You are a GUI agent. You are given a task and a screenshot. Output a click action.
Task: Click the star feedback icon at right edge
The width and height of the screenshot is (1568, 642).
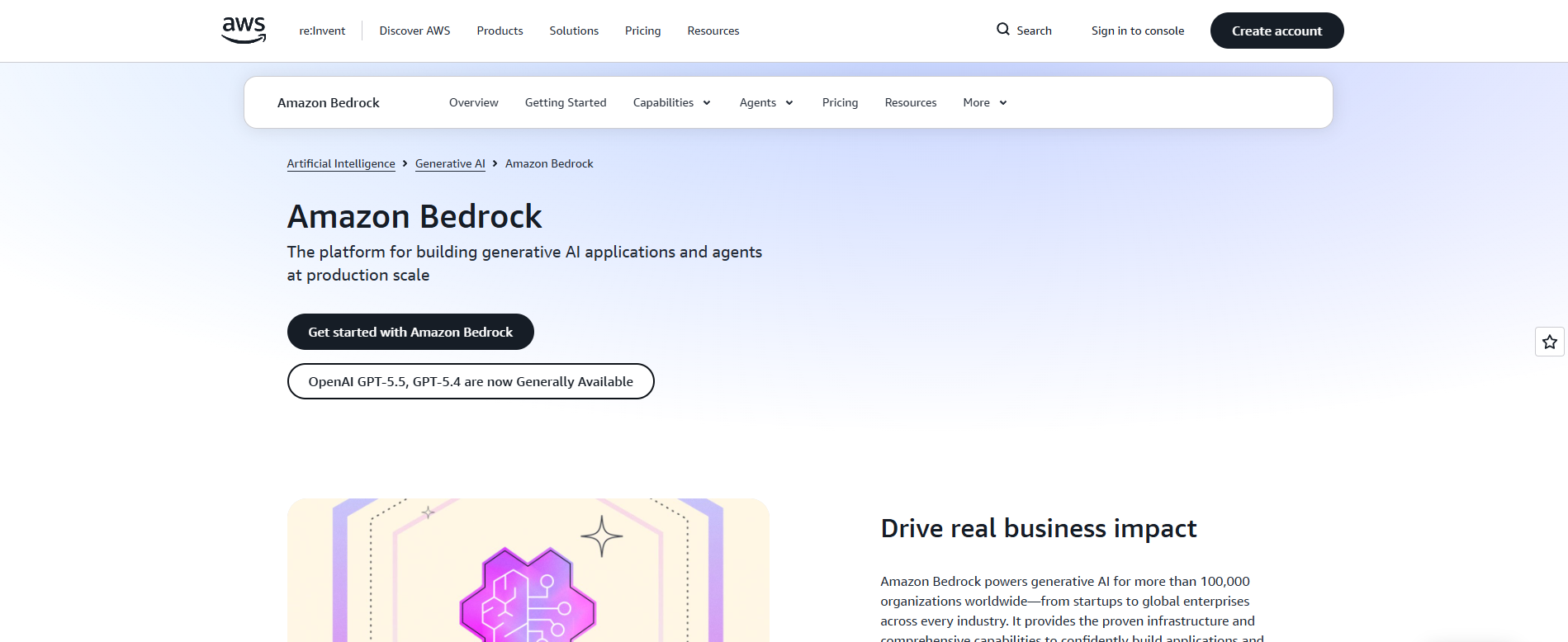tap(1549, 342)
